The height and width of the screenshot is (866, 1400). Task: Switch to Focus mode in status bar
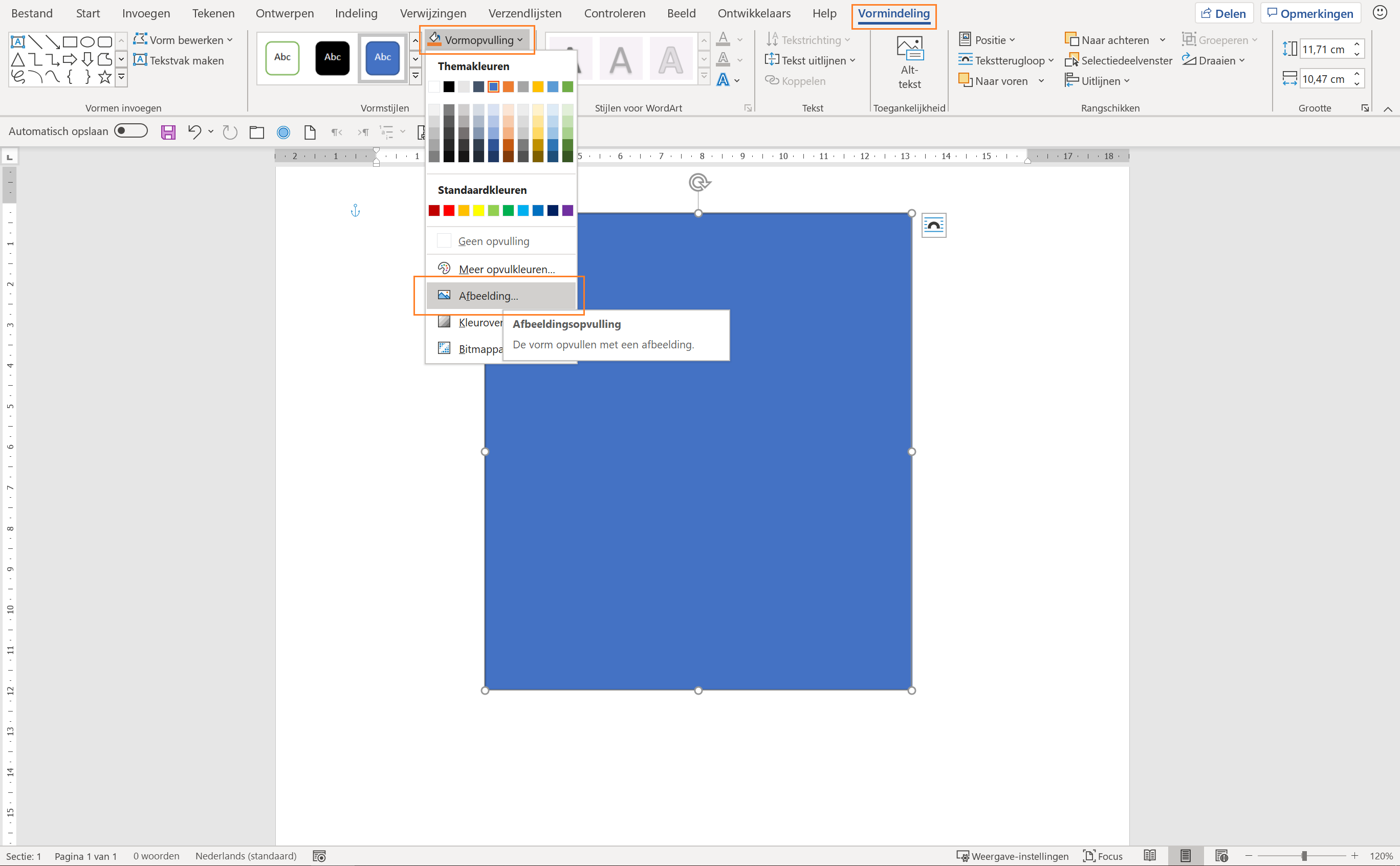coord(1103,856)
